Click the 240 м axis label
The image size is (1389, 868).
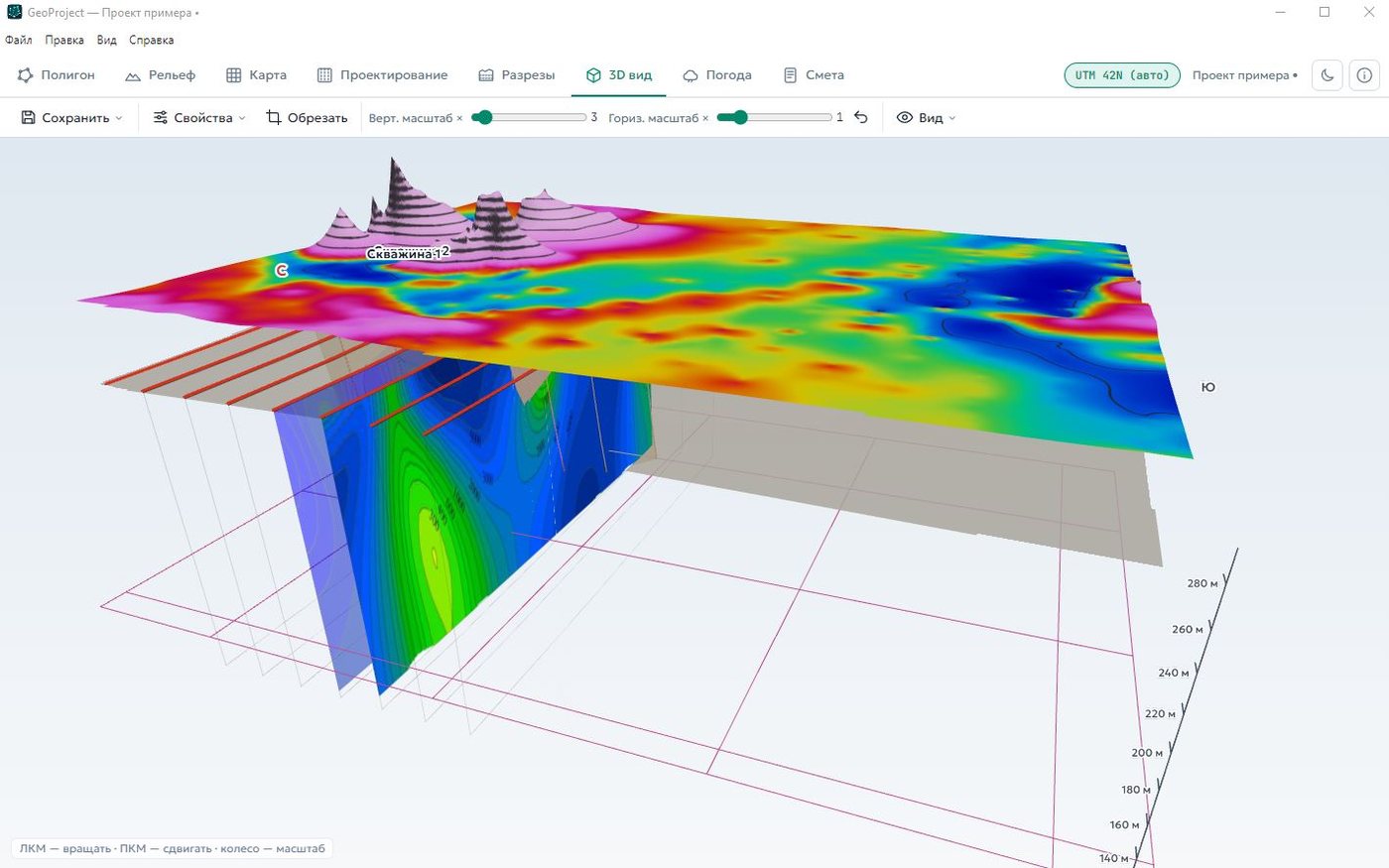click(x=1174, y=673)
